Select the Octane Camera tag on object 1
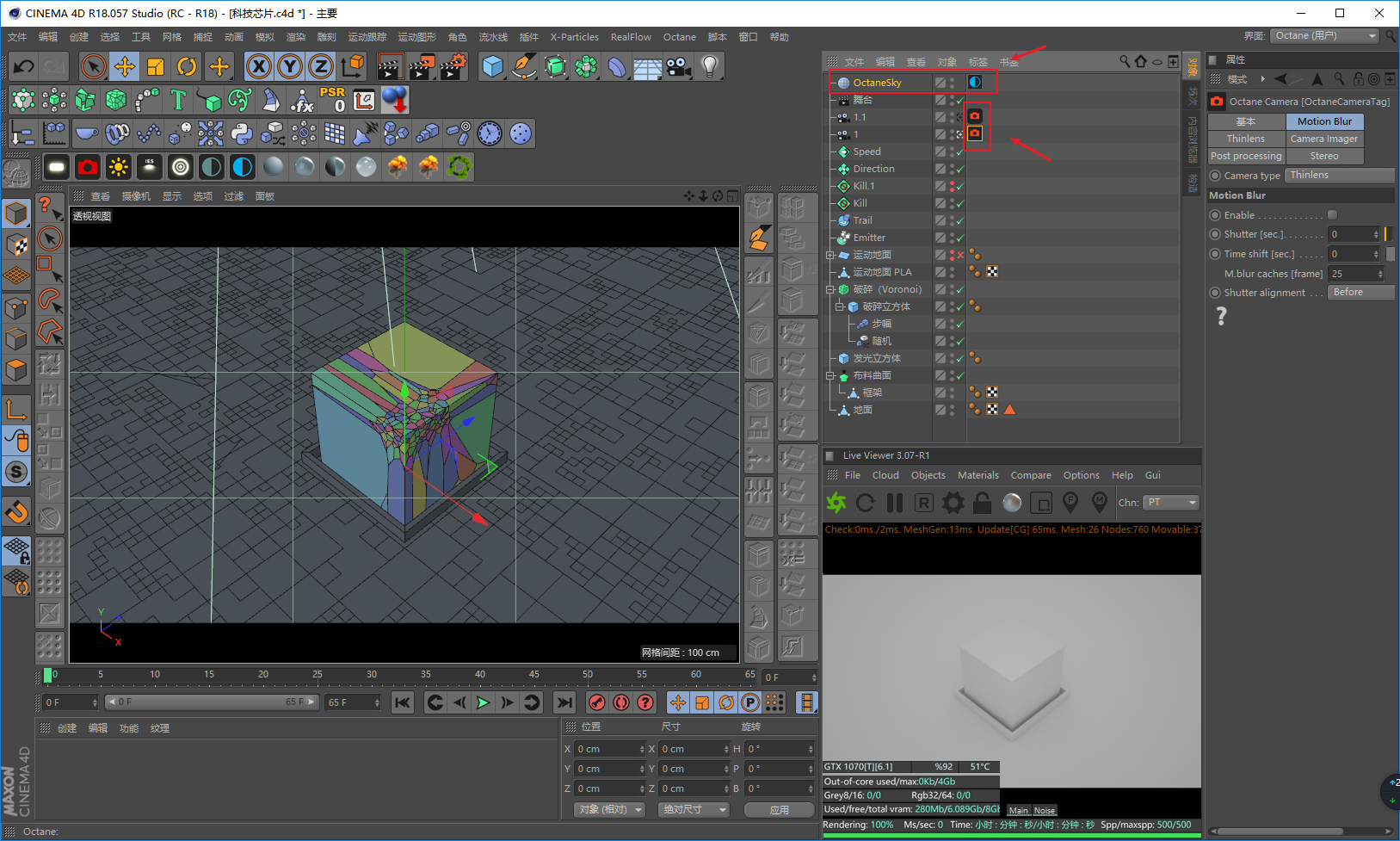The image size is (1400, 841). pos(975,133)
